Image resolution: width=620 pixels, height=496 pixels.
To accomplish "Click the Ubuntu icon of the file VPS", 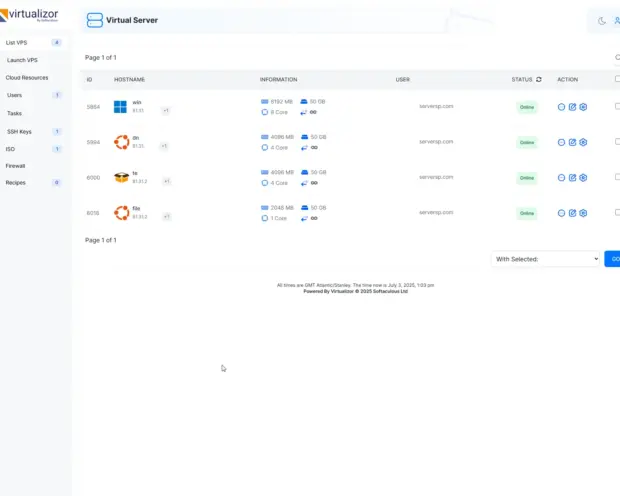I will pos(121,212).
